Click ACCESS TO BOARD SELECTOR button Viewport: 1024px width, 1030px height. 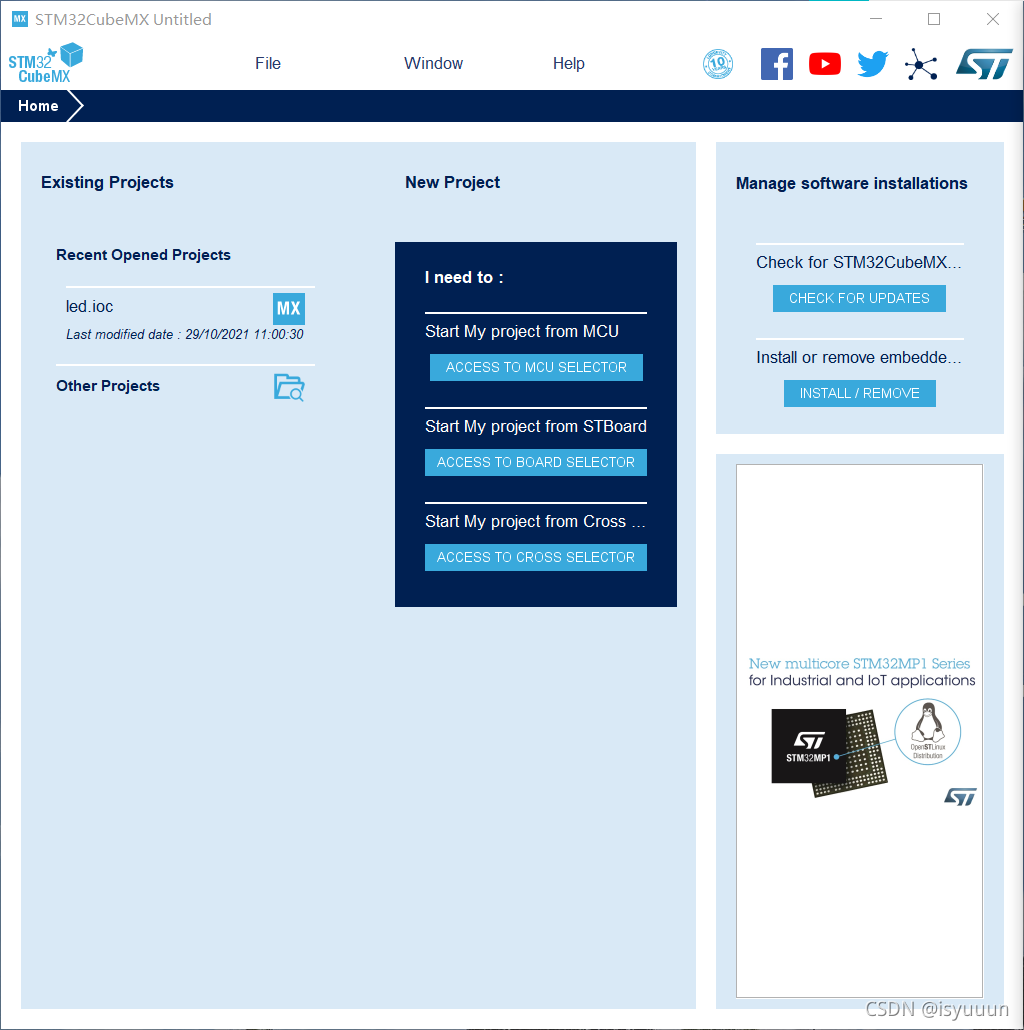(535, 462)
